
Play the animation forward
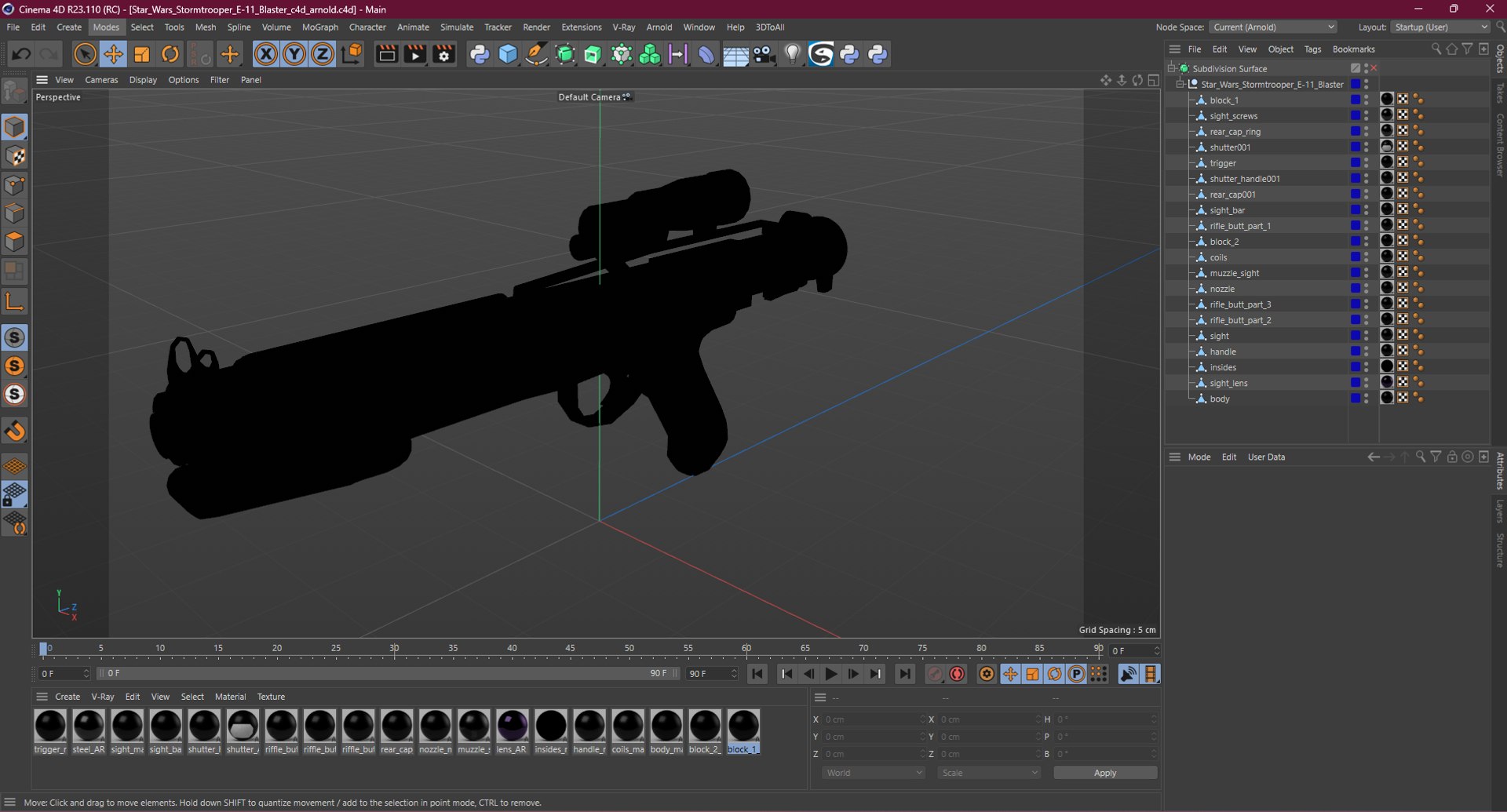(831, 674)
